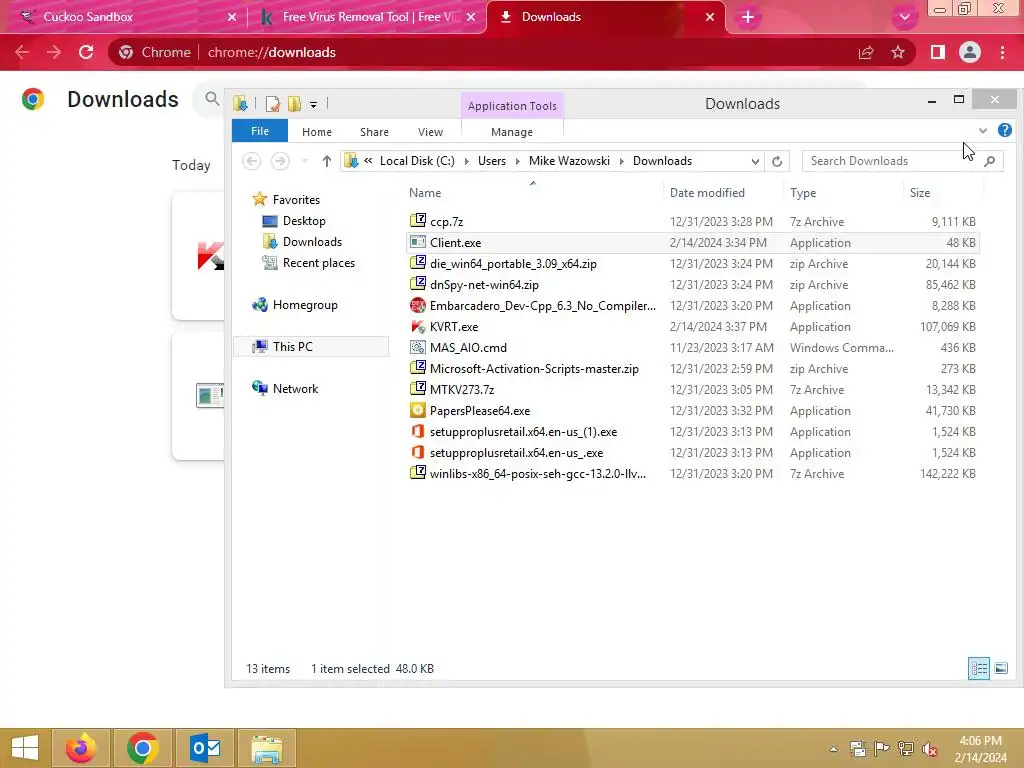The width and height of the screenshot is (1024, 768).
Task: Open the Chrome profile avatar
Action: tap(970, 52)
